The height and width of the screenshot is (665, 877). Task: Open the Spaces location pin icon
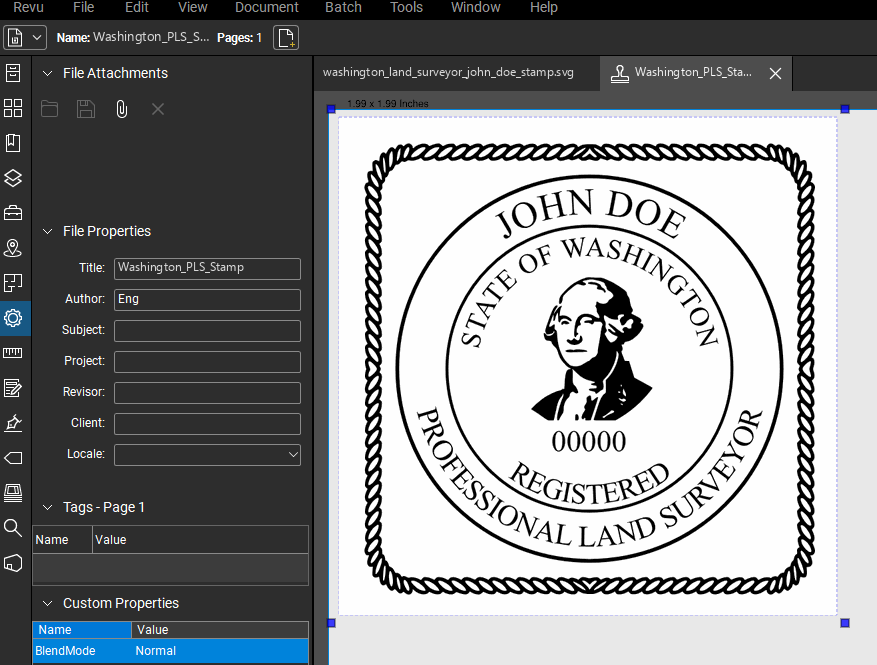pyautogui.click(x=13, y=248)
